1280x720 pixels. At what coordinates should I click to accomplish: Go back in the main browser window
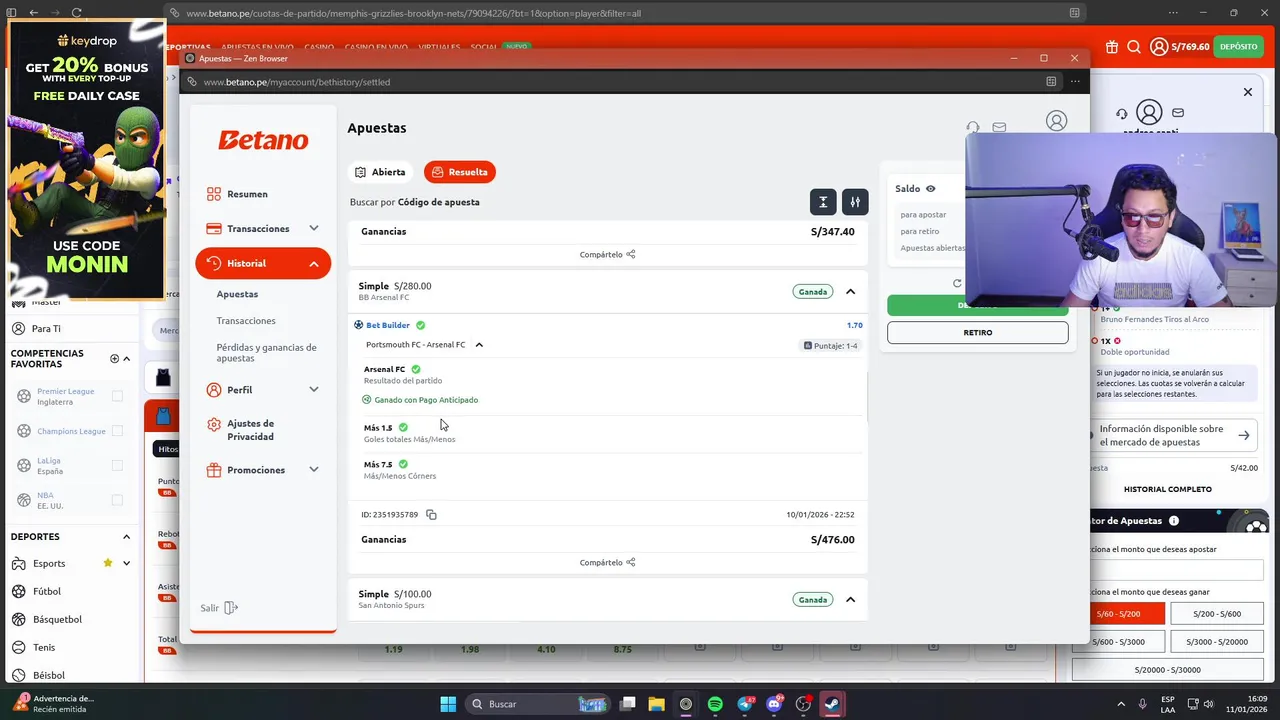(x=34, y=13)
